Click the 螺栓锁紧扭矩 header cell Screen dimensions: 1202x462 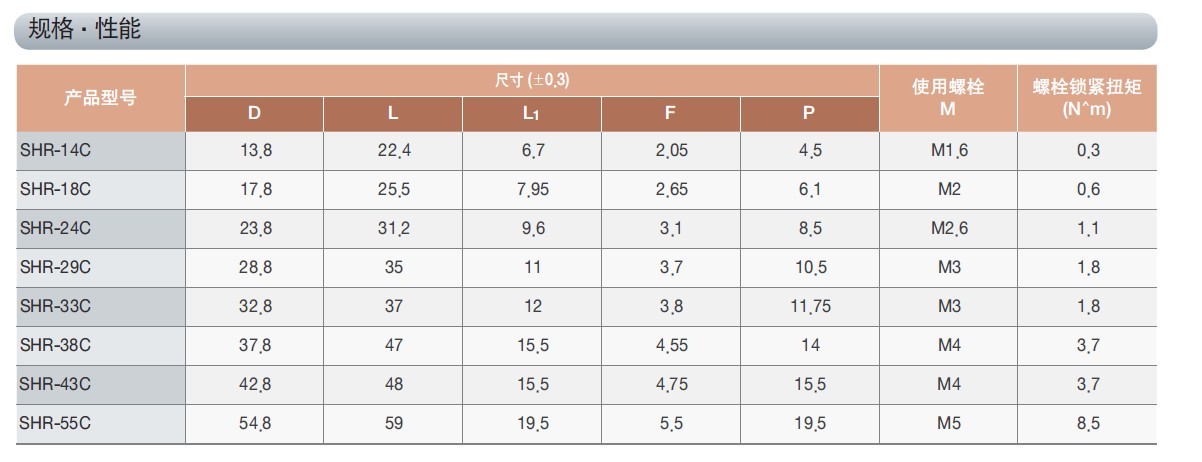1087,97
